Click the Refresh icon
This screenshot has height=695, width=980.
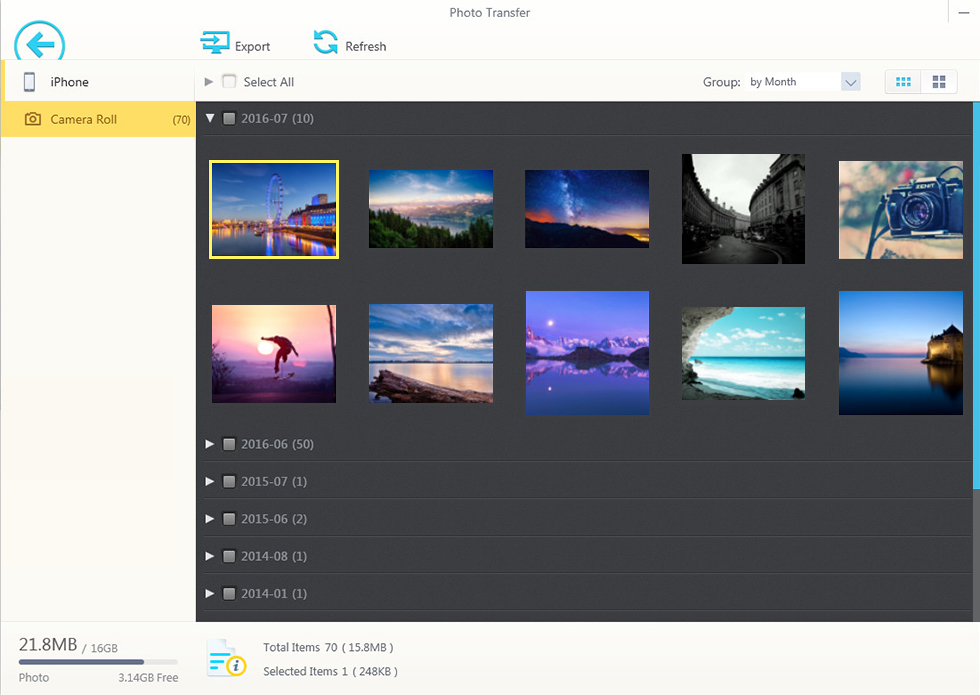pyautogui.click(x=325, y=42)
